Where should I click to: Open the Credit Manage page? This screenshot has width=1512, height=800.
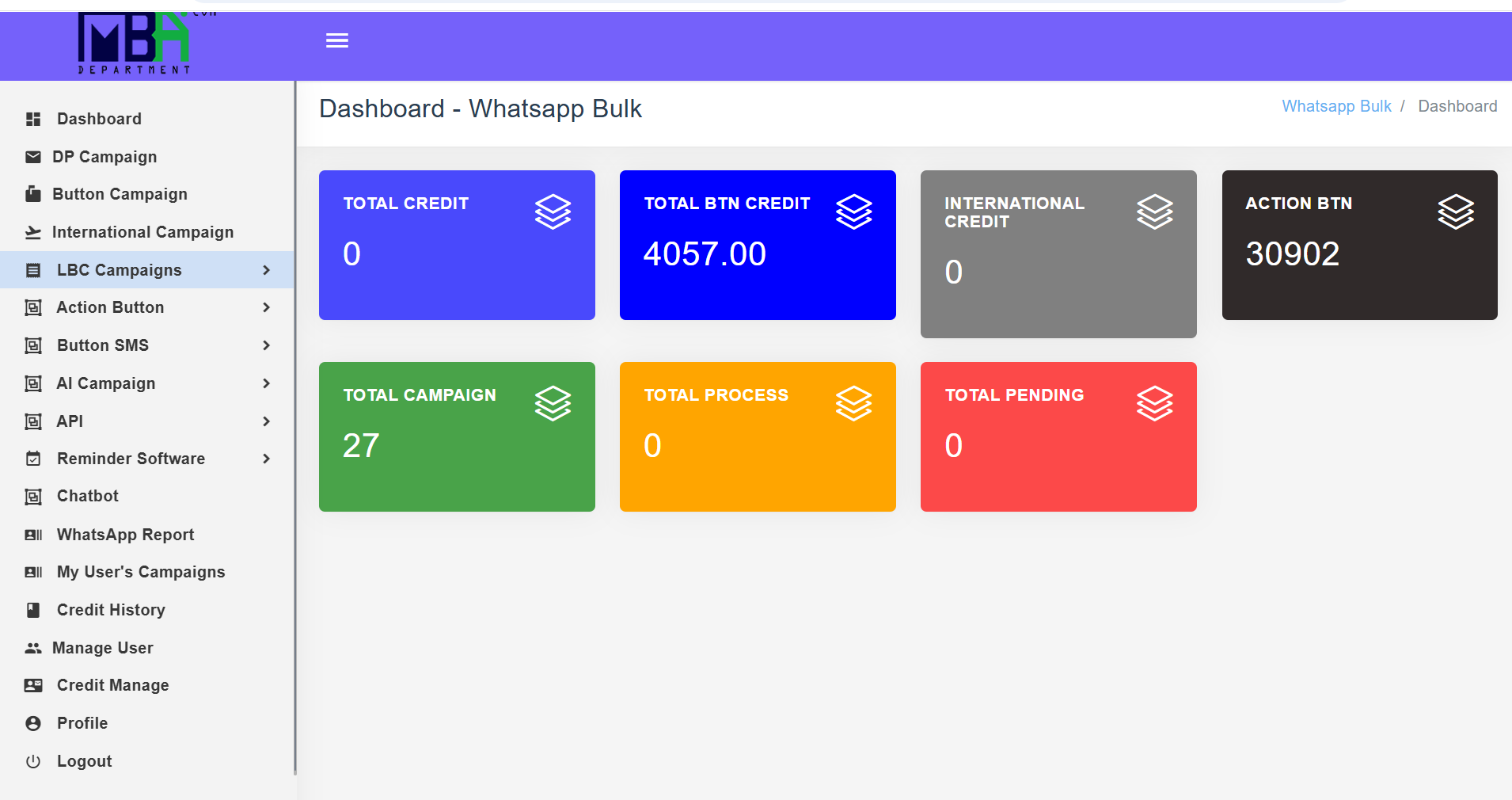[x=147, y=685]
